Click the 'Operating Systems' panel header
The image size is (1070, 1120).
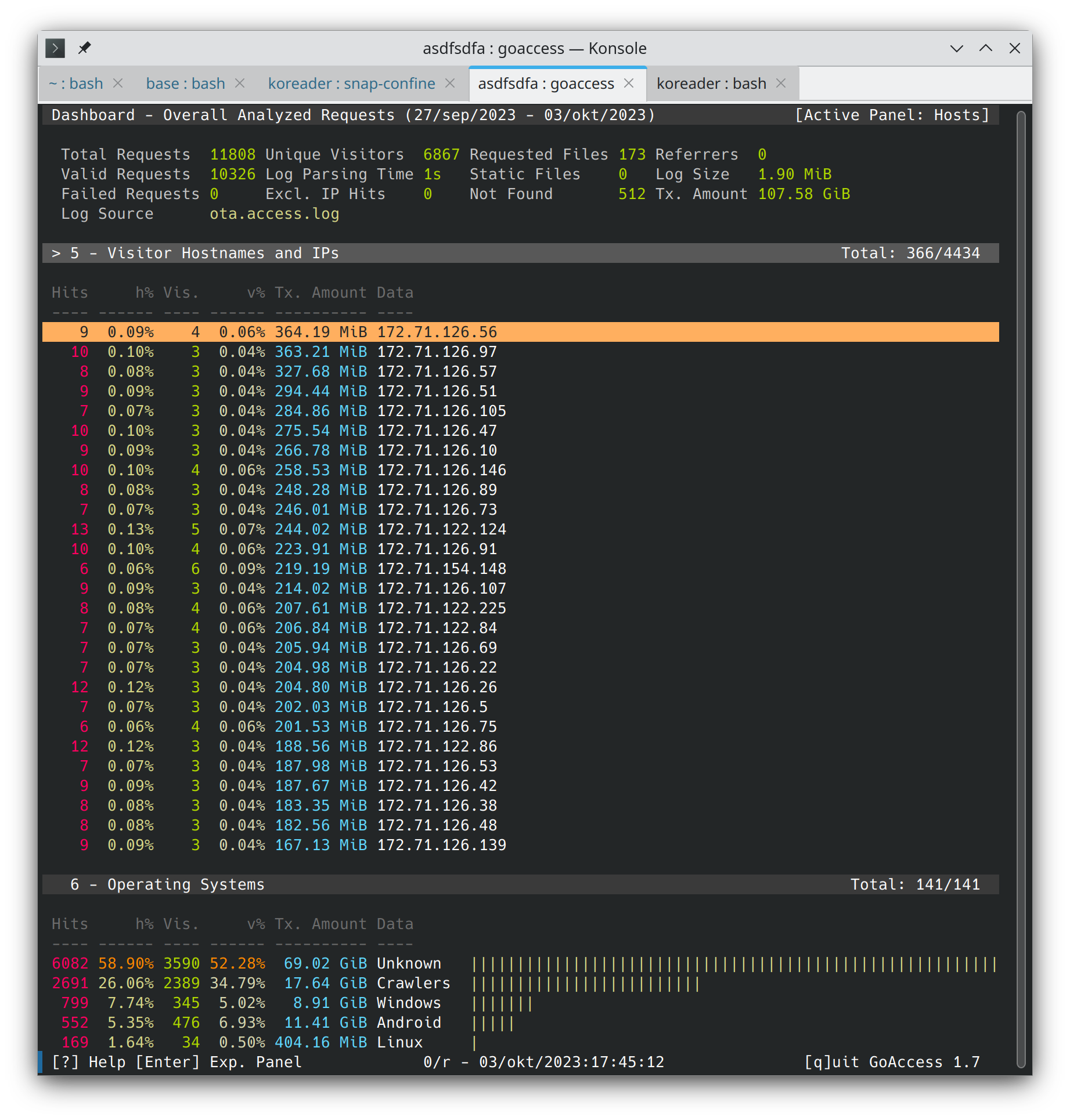(x=521, y=884)
